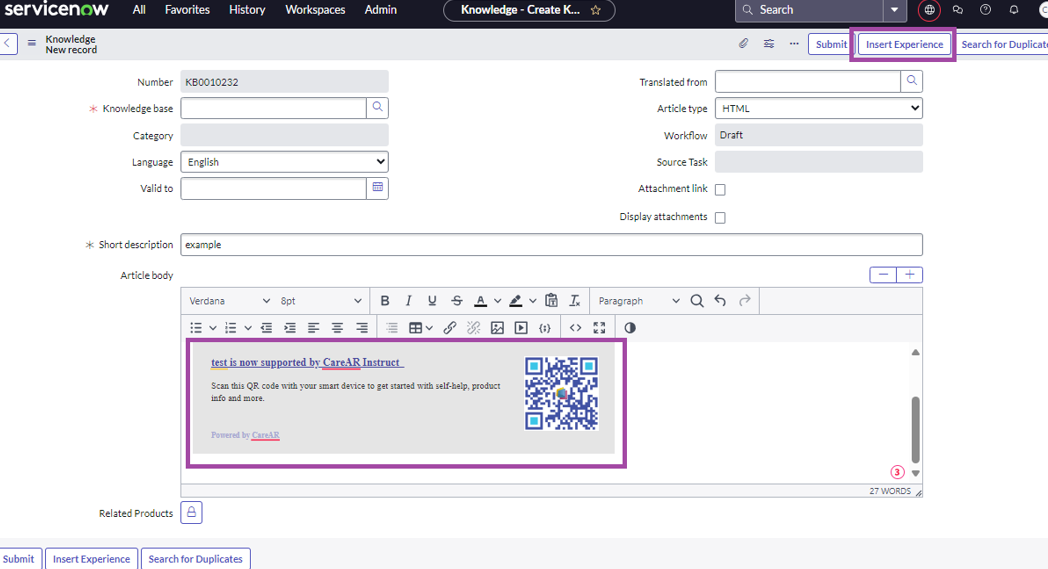Open find and replace in editor
Screen dimensions: 1048x569
696,301
